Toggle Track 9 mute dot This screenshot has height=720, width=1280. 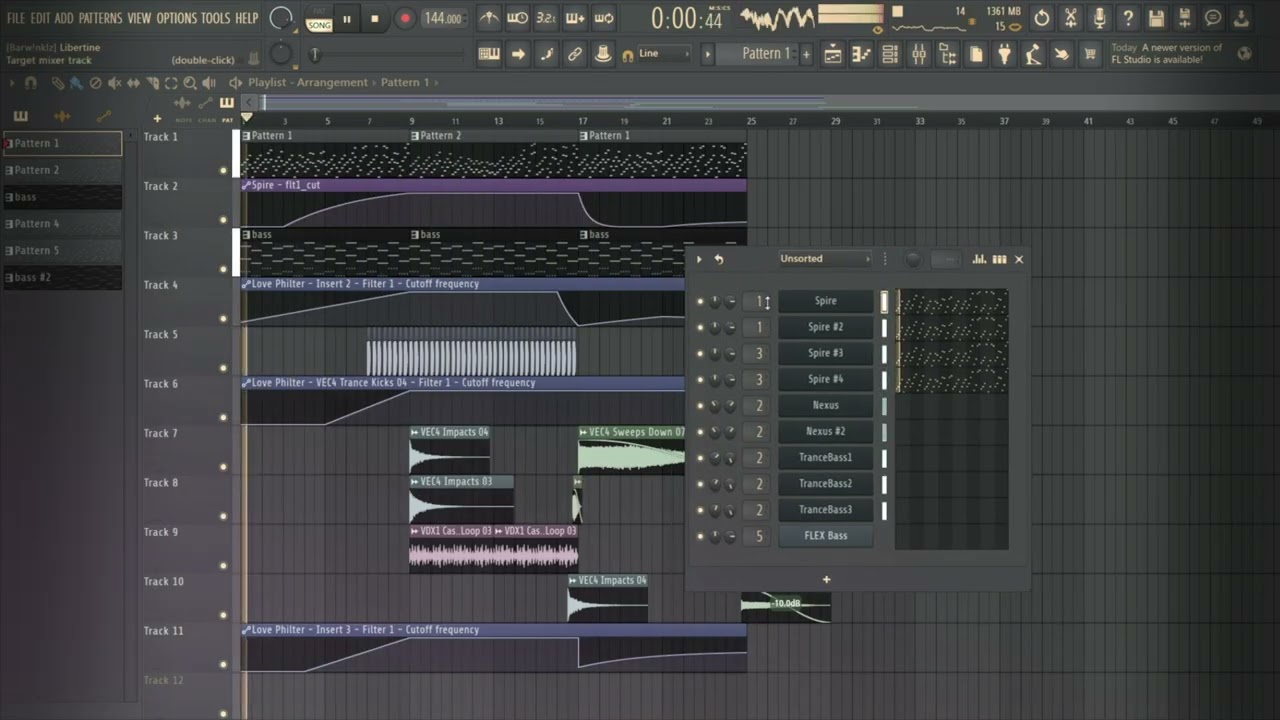click(223, 566)
